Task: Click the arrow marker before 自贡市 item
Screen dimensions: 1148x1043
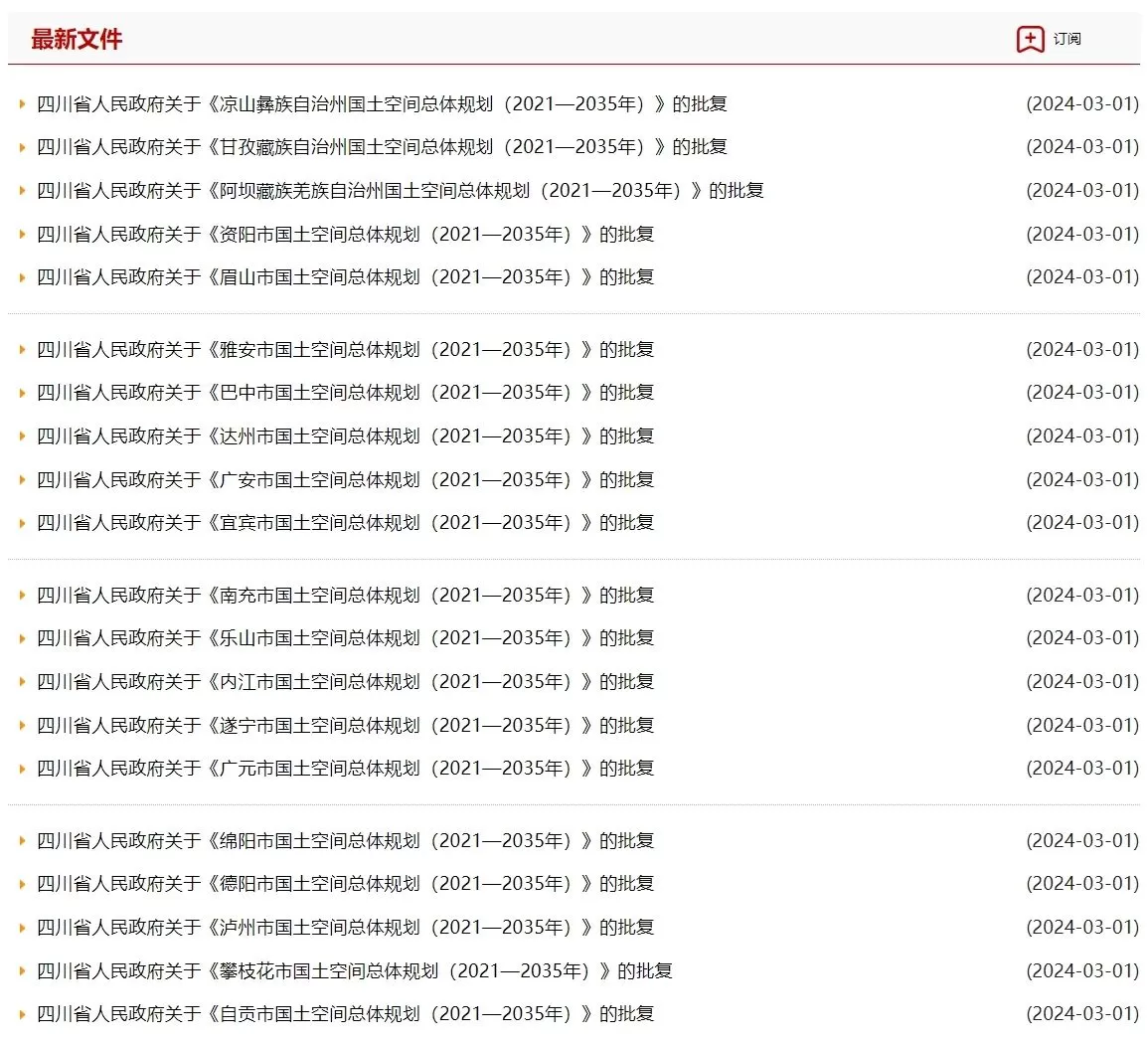Action: (22, 1014)
